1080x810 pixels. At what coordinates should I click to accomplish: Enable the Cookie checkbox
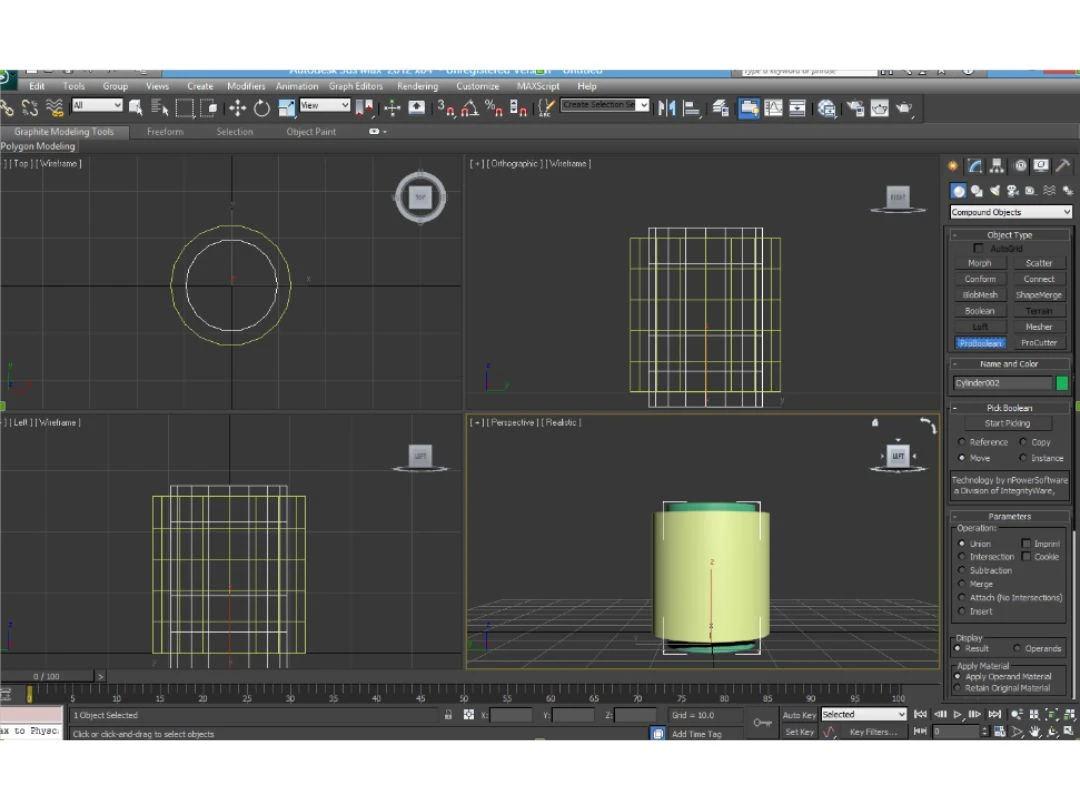tap(1026, 557)
